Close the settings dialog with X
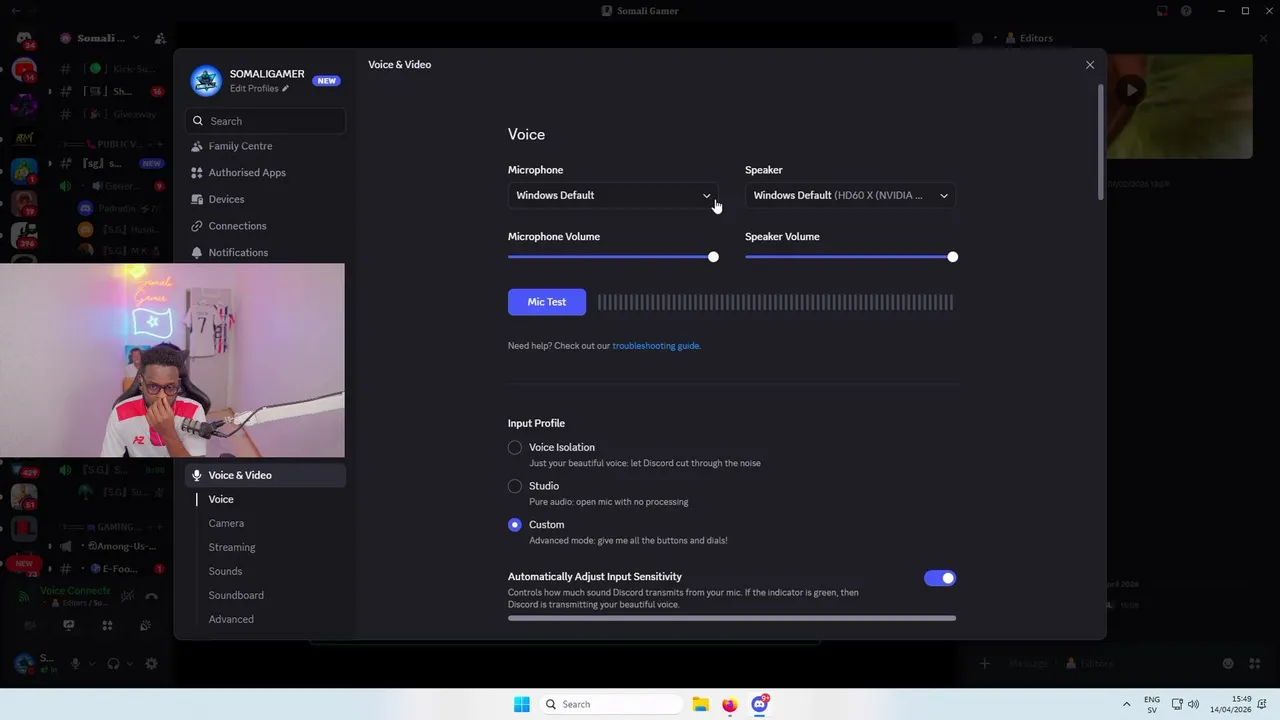 1090,65
